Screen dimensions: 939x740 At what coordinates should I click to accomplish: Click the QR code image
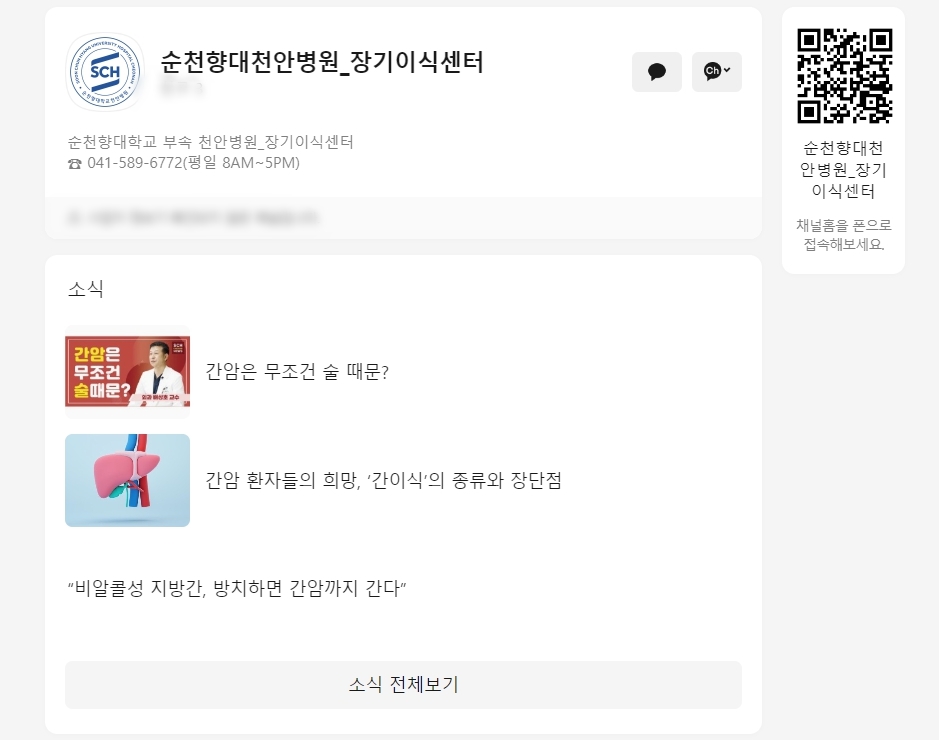(x=844, y=75)
